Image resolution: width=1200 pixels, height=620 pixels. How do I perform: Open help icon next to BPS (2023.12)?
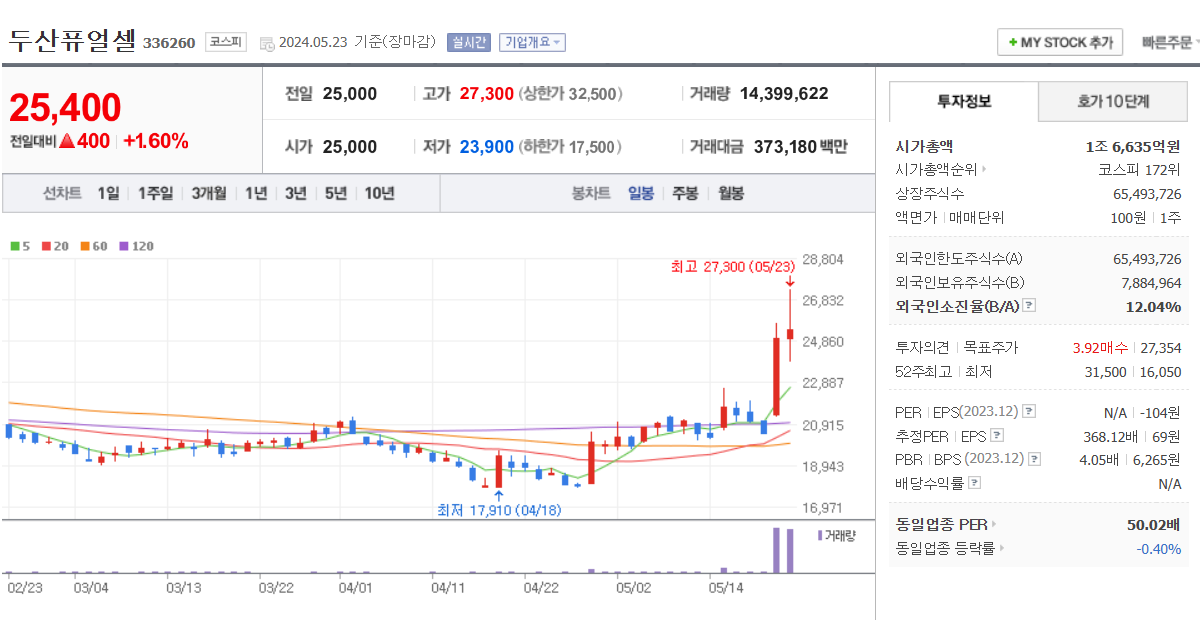click(x=1034, y=460)
